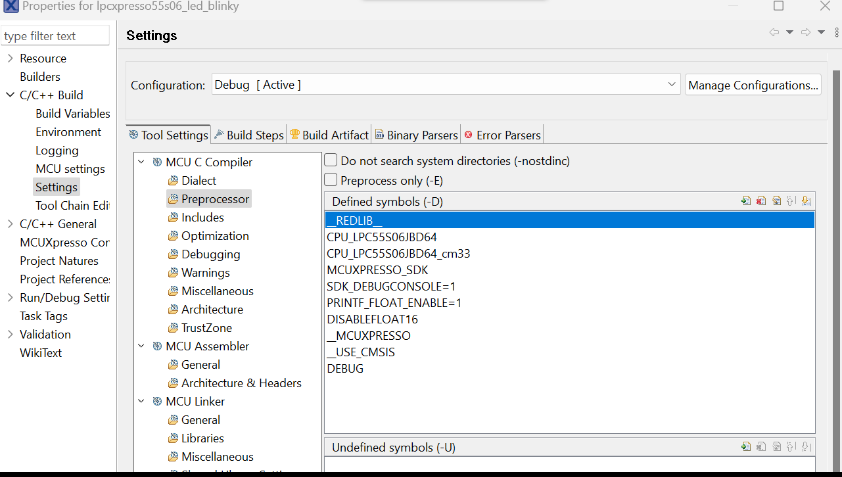
Task: Select the PRINTF_FLOAT_ENABLE=1 symbol
Action: click(x=394, y=303)
